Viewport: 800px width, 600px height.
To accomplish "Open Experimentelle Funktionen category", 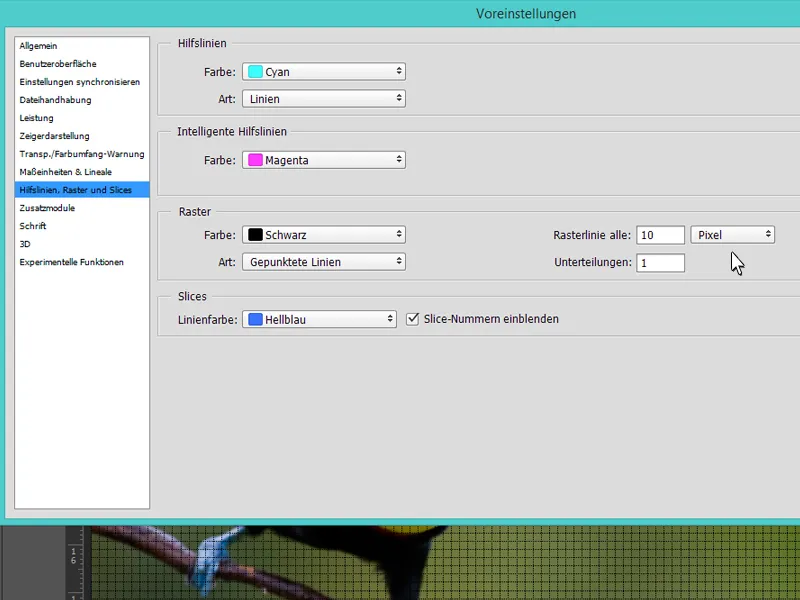I will coord(71,262).
